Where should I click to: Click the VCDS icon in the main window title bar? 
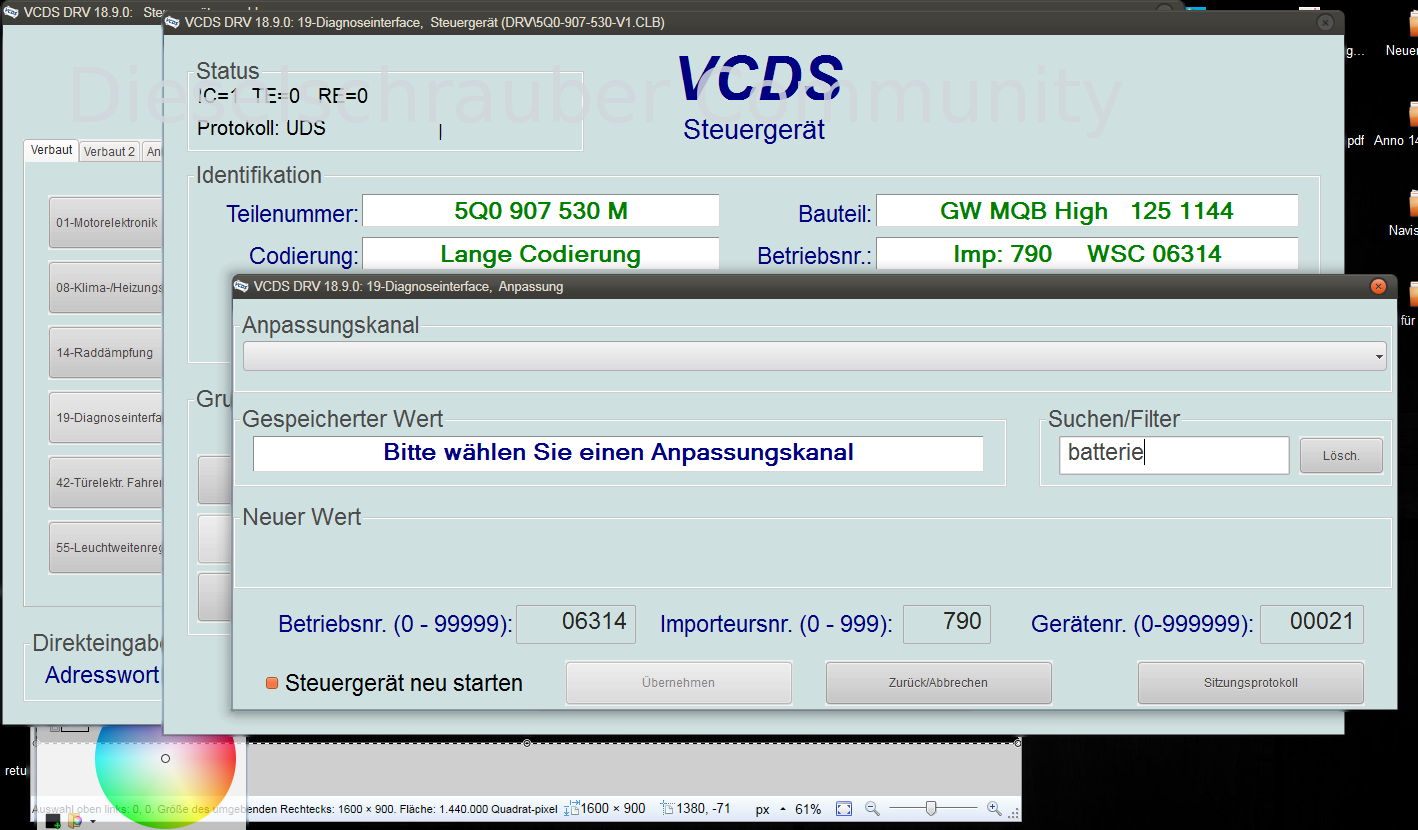click(10, 12)
